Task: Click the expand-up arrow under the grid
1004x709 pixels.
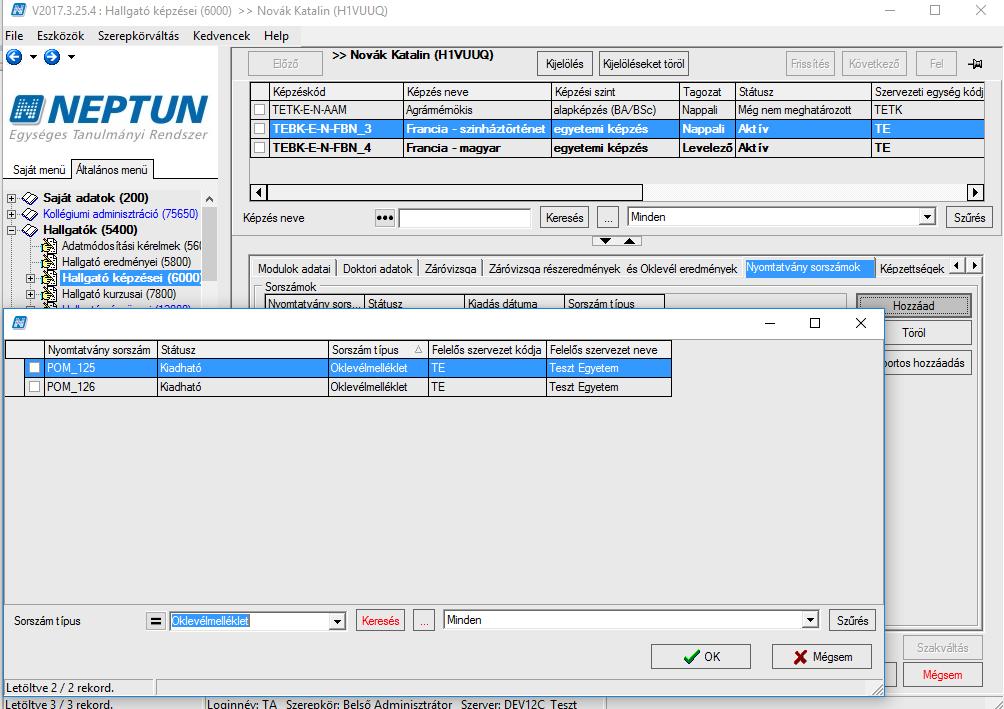Action: click(629, 241)
